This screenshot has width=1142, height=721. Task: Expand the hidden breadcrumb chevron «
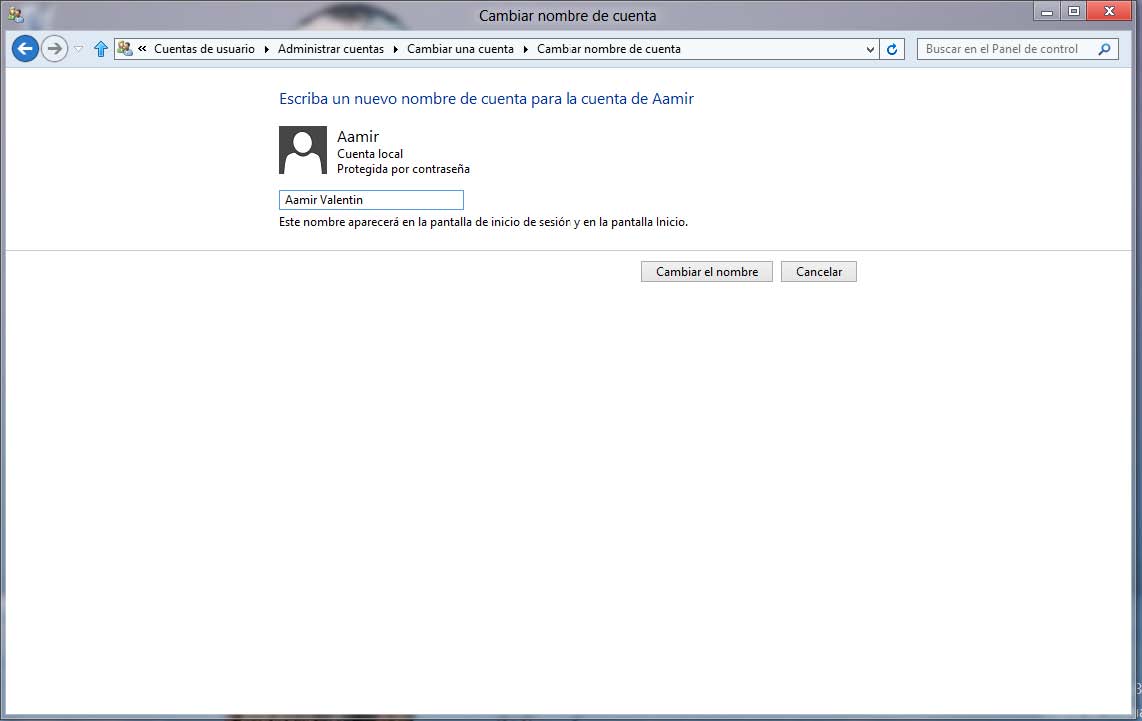[143, 49]
